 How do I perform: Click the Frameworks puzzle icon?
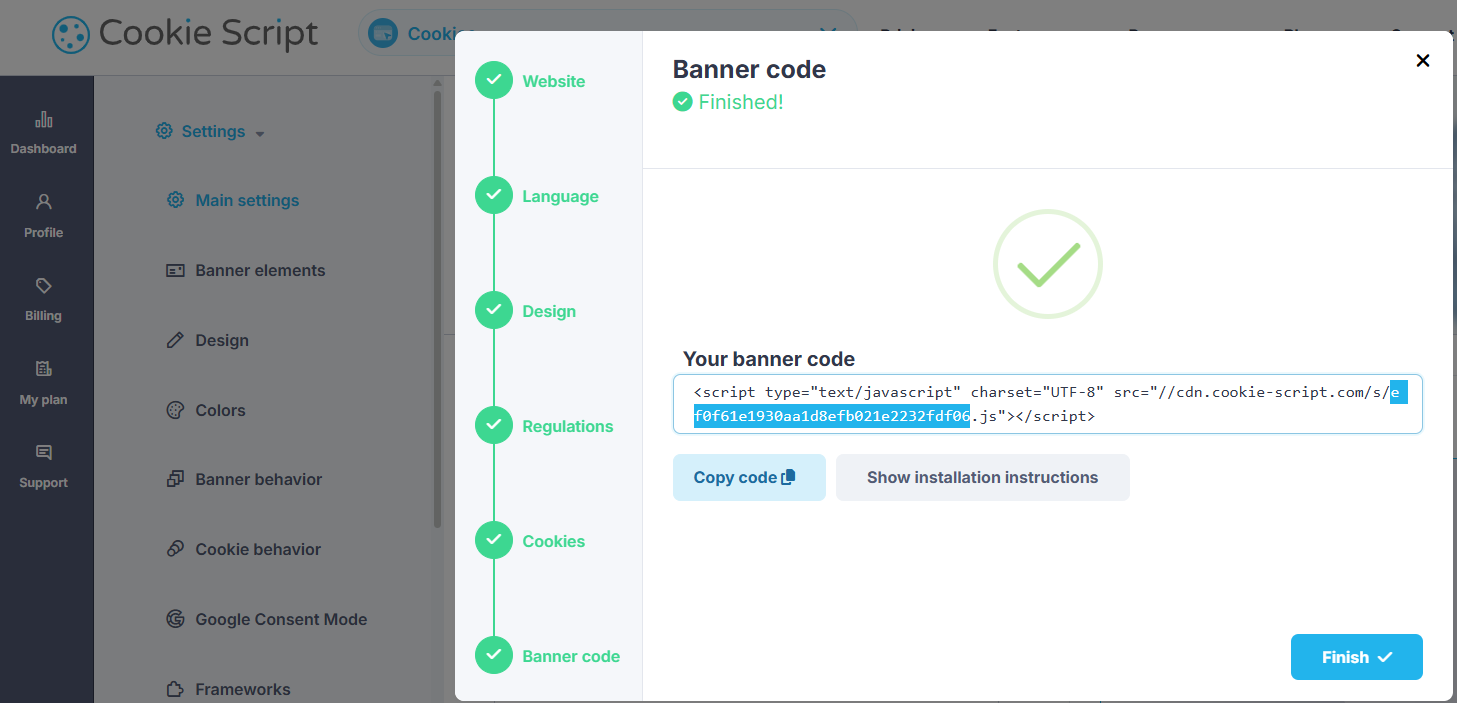pyautogui.click(x=175, y=689)
